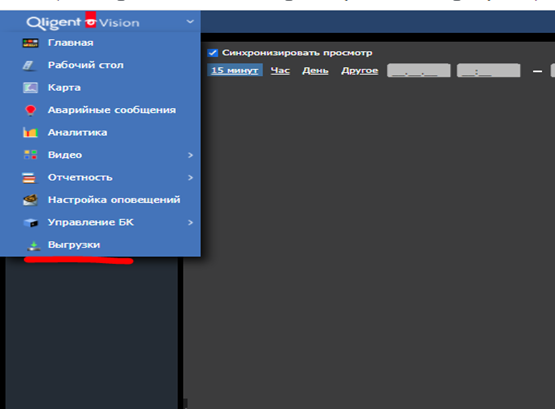Click the Видео colored grid icon
Image resolution: width=555 pixels, height=409 pixels.
click(30, 155)
